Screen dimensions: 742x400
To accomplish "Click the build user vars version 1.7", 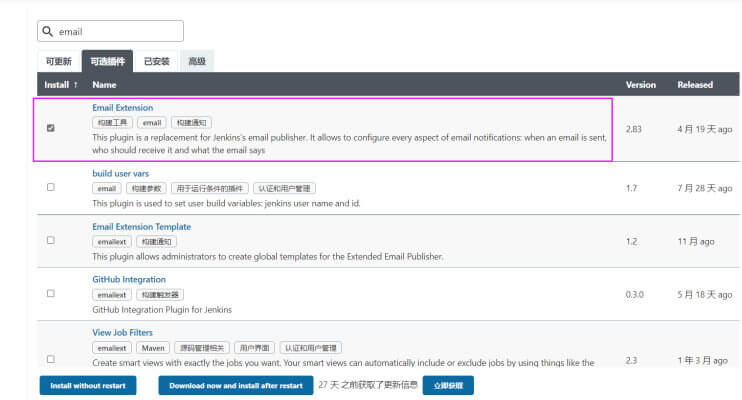I will pos(631,188).
